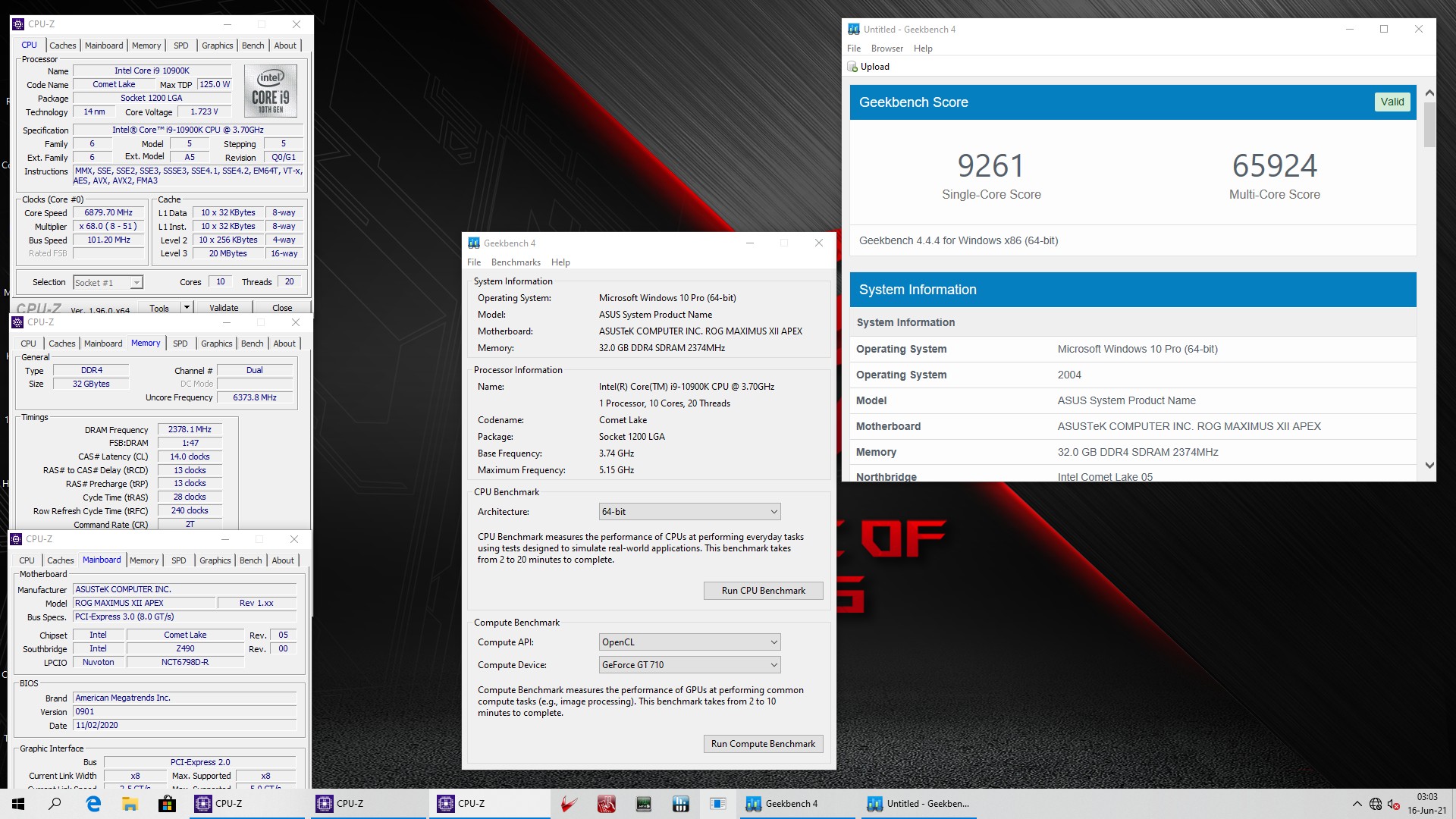The image size is (1456, 819).
Task: Show hidden system tray icons
Action: pos(1357,804)
